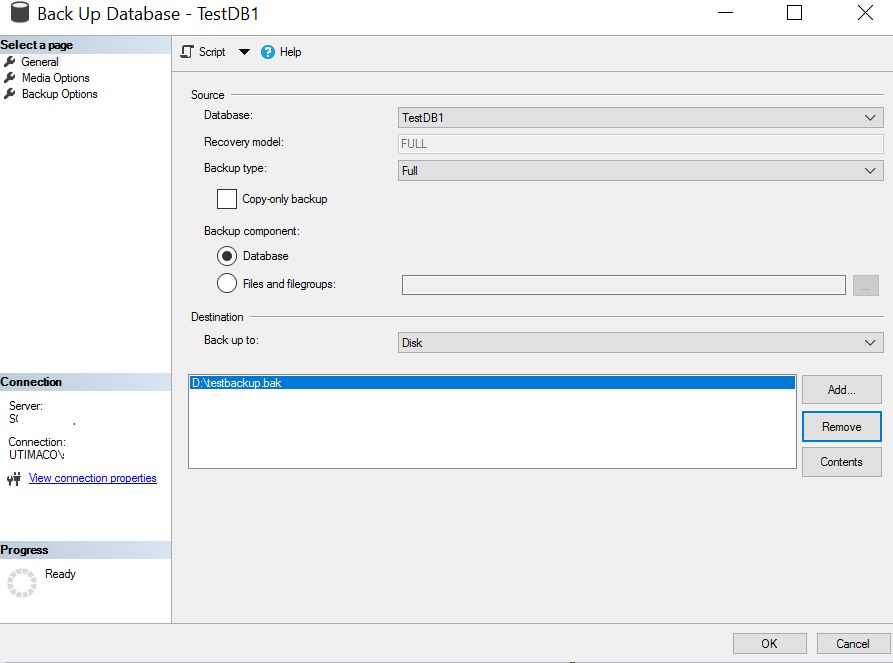Maximize the Back Up Database window
The image size is (893, 663).
[x=794, y=13]
